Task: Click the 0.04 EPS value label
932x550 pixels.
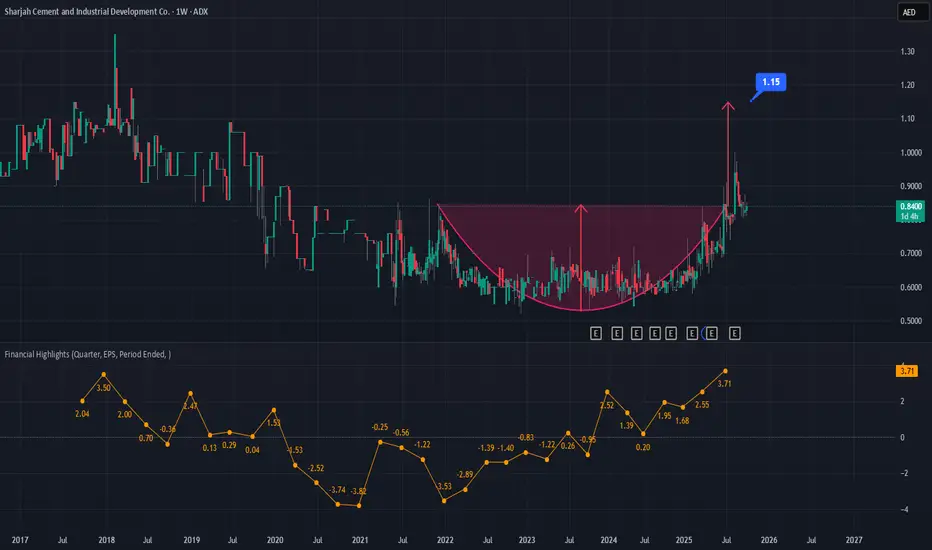Action: pyautogui.click(x=252, y=450)
